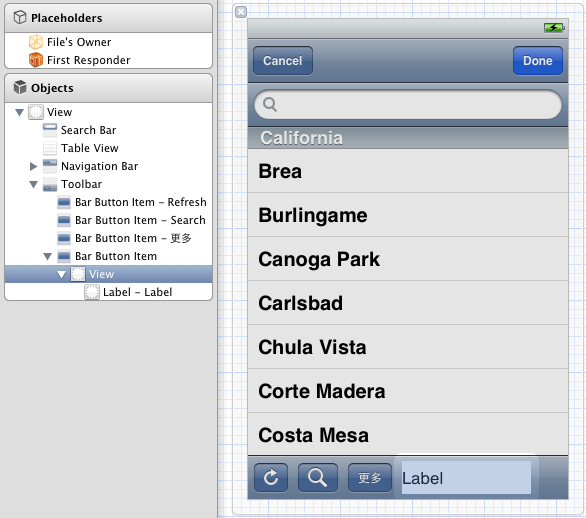
Task: Click icon for Bar Button Item – Search
Action: pos(64,220)
